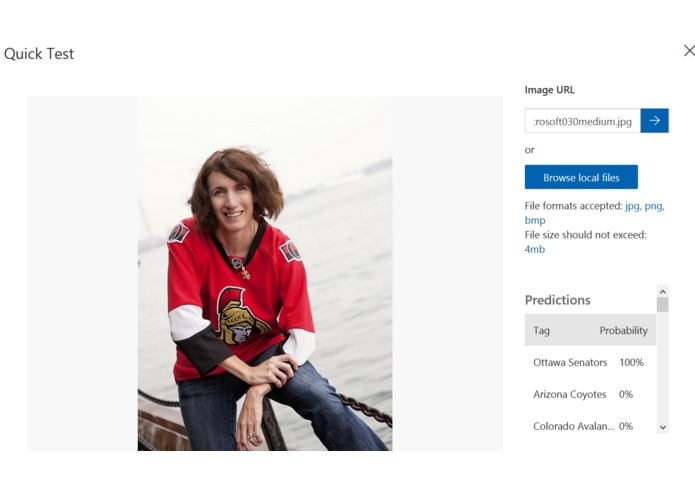Submit the image URL with arrow button
695x494 pixels.
tap(655, 121)
